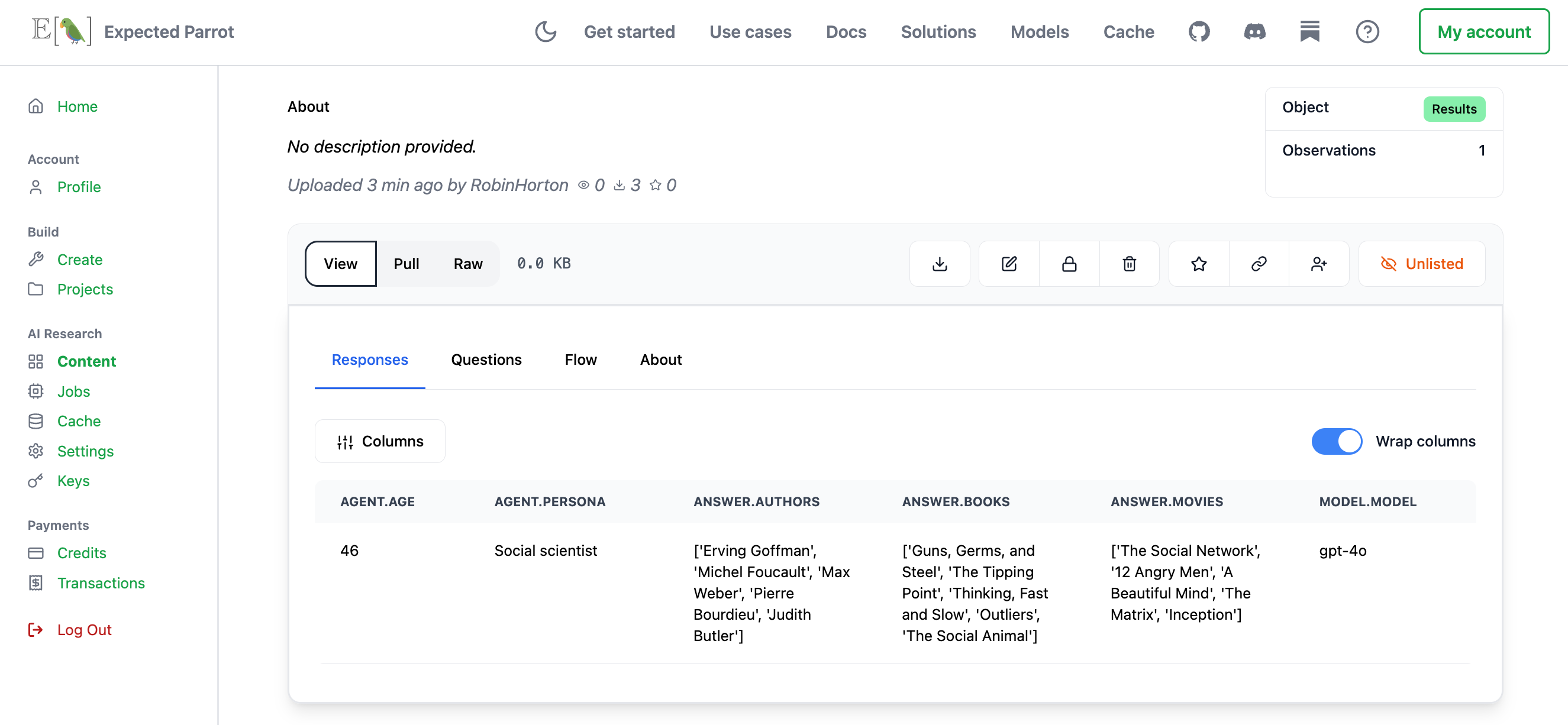The height and width of the screenshot is (725, 1568).
Task: Click the trash delete icon
Action: click(x=1129, y=263)
